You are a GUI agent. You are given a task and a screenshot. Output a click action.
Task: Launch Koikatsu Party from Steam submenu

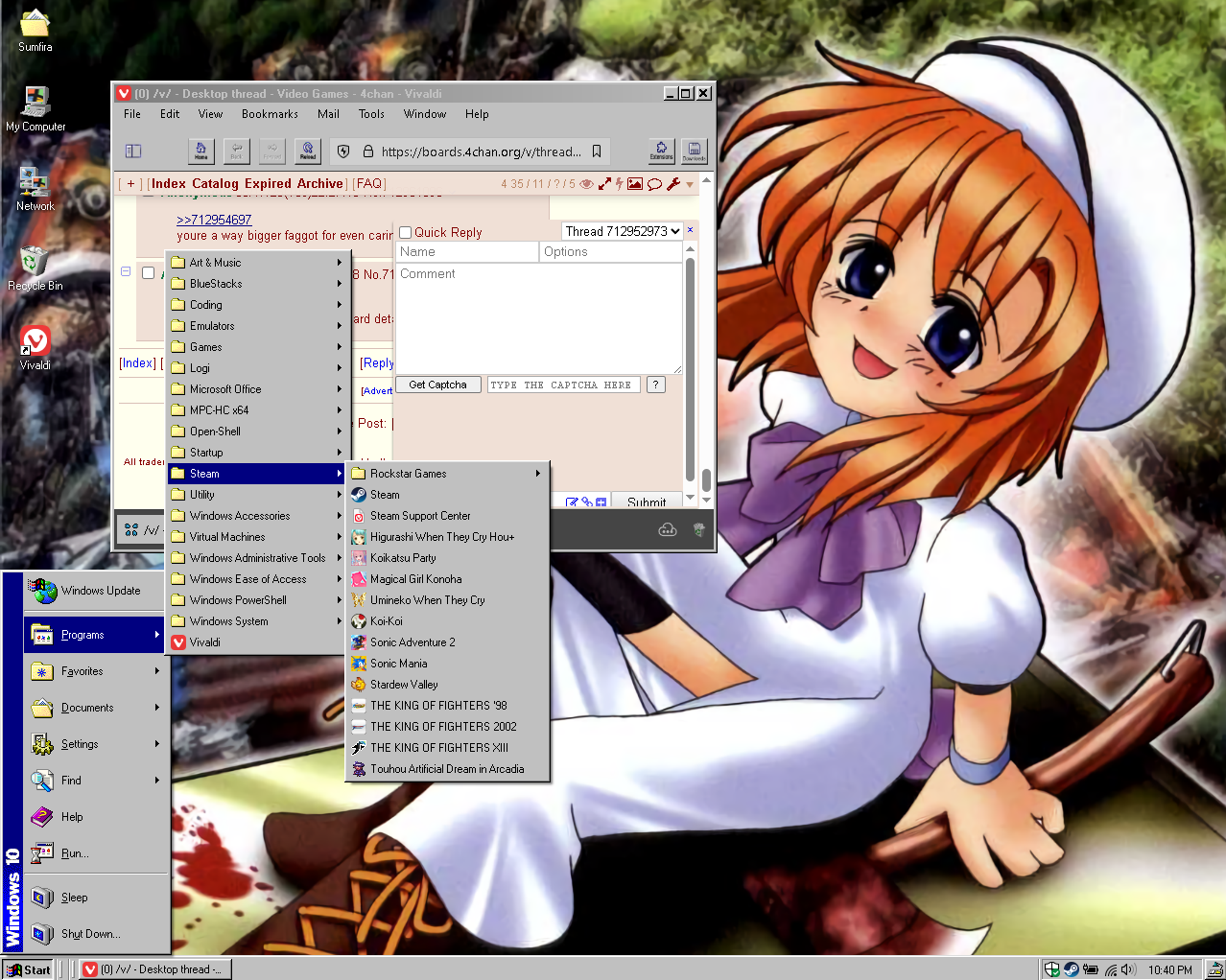point(447,558)
